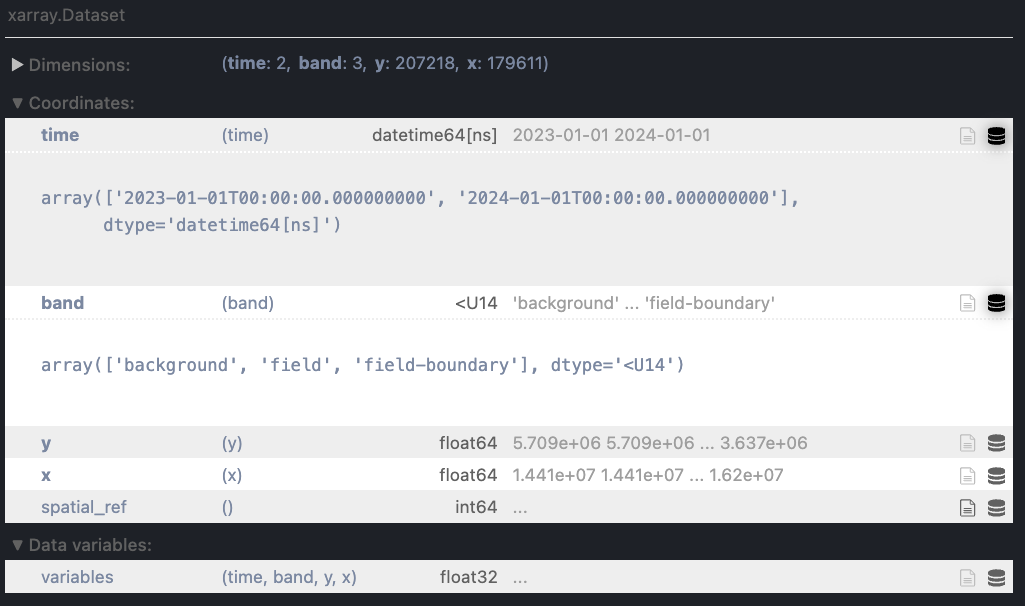Show attributes icon for time coordinate
Image resolution: width=1025 pixels, height=606 pixels.
pos(967,136)
